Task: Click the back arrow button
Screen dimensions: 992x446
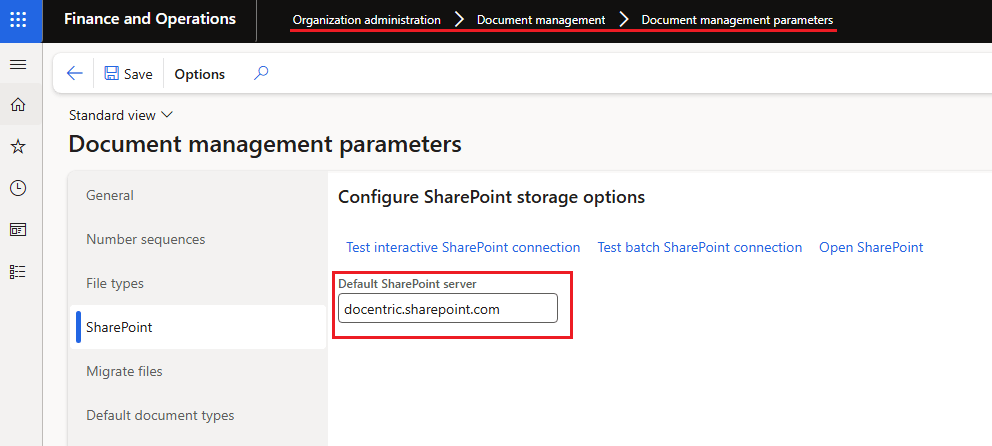Action: coord(74,74)
